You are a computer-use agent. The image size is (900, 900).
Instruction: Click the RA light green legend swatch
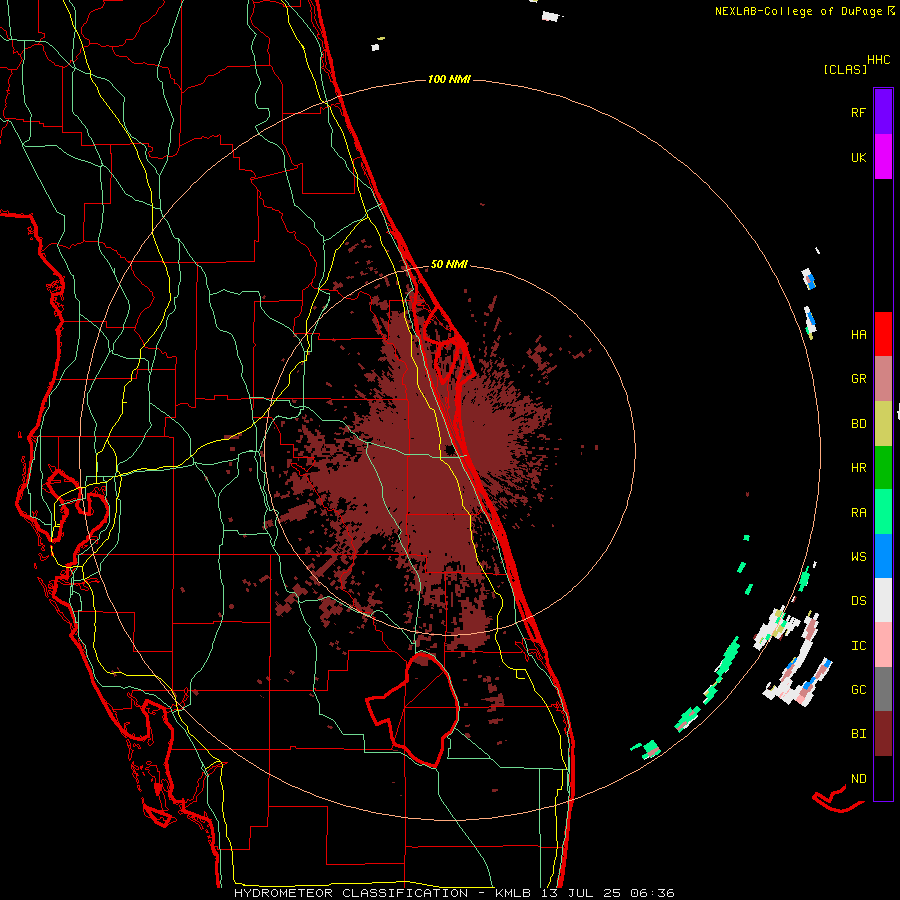(883, 512)
